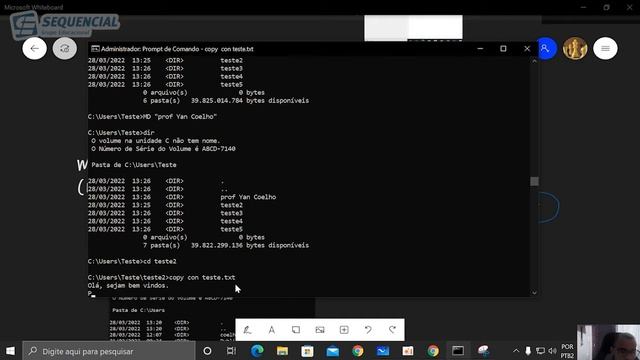Click the MD "prof Yan Coelho" command line
Screen dimensions: 640x360
tap(152, 117)
